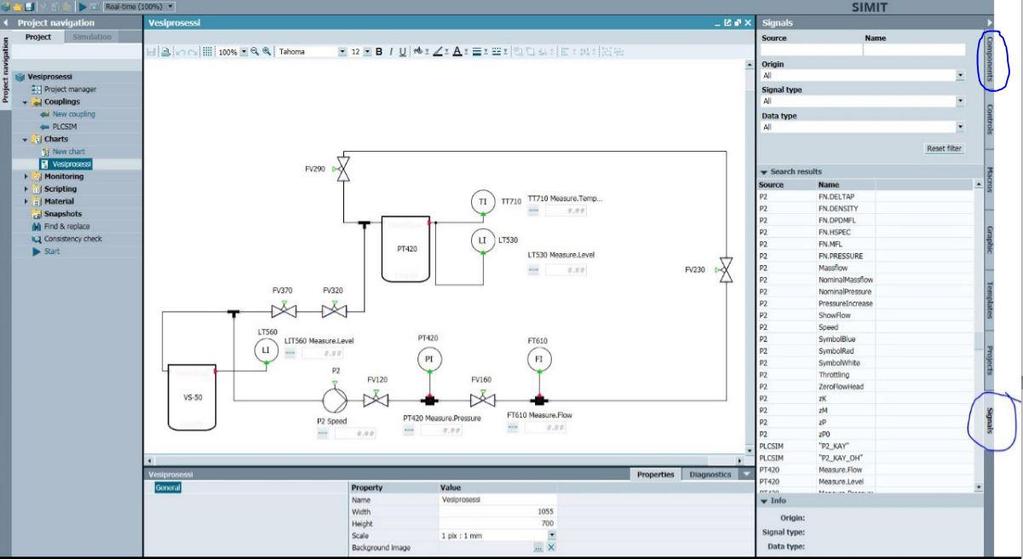The height and width of the screenshot is (559, 1023).
Task: Select the LI LT560 level indicator
Action: 266,350
